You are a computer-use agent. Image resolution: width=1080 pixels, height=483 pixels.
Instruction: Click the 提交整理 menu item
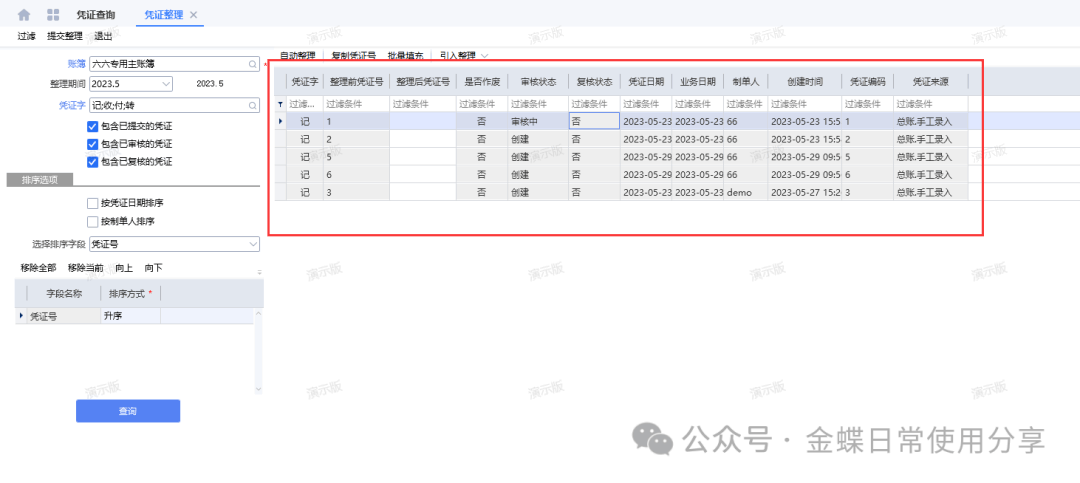click(65, 36)
